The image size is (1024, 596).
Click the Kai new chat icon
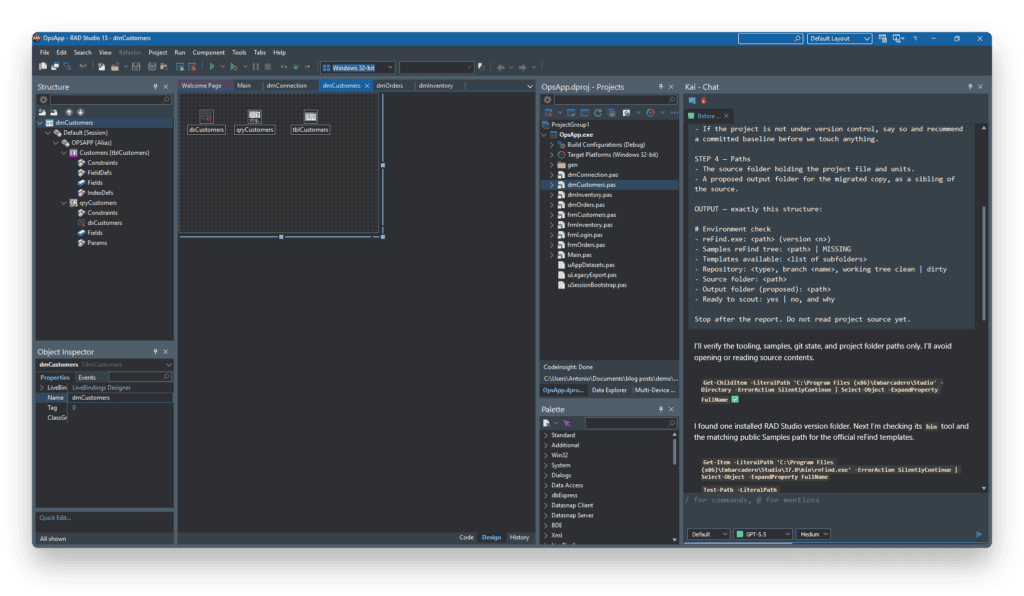point(692,101)
